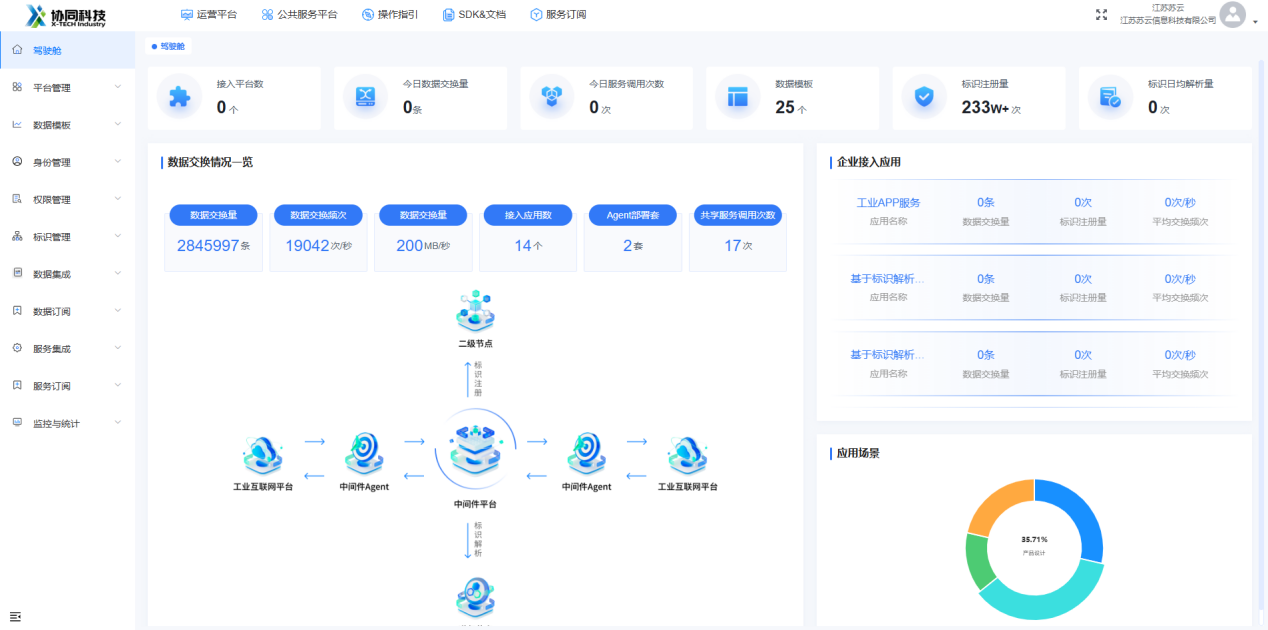This screenshot has height=630, width=1268.
Task: Open the SDK&文档 top menu
Action: (x=475, y=15)
